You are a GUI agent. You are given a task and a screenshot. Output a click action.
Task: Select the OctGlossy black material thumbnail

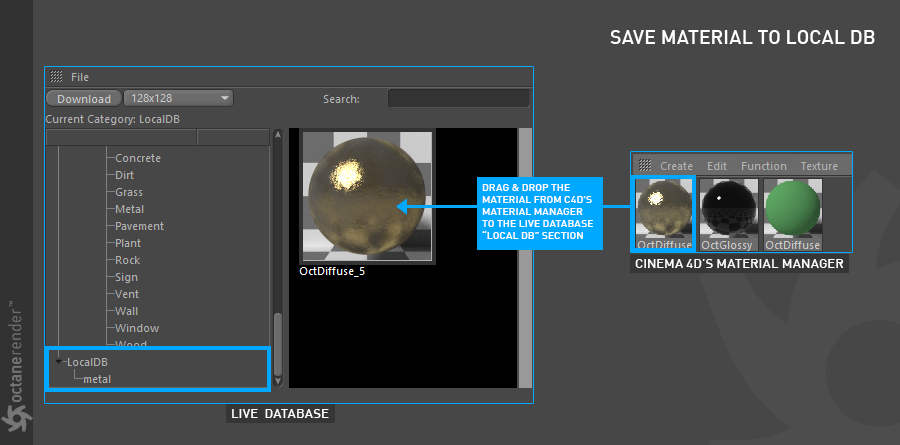point(726,214)
